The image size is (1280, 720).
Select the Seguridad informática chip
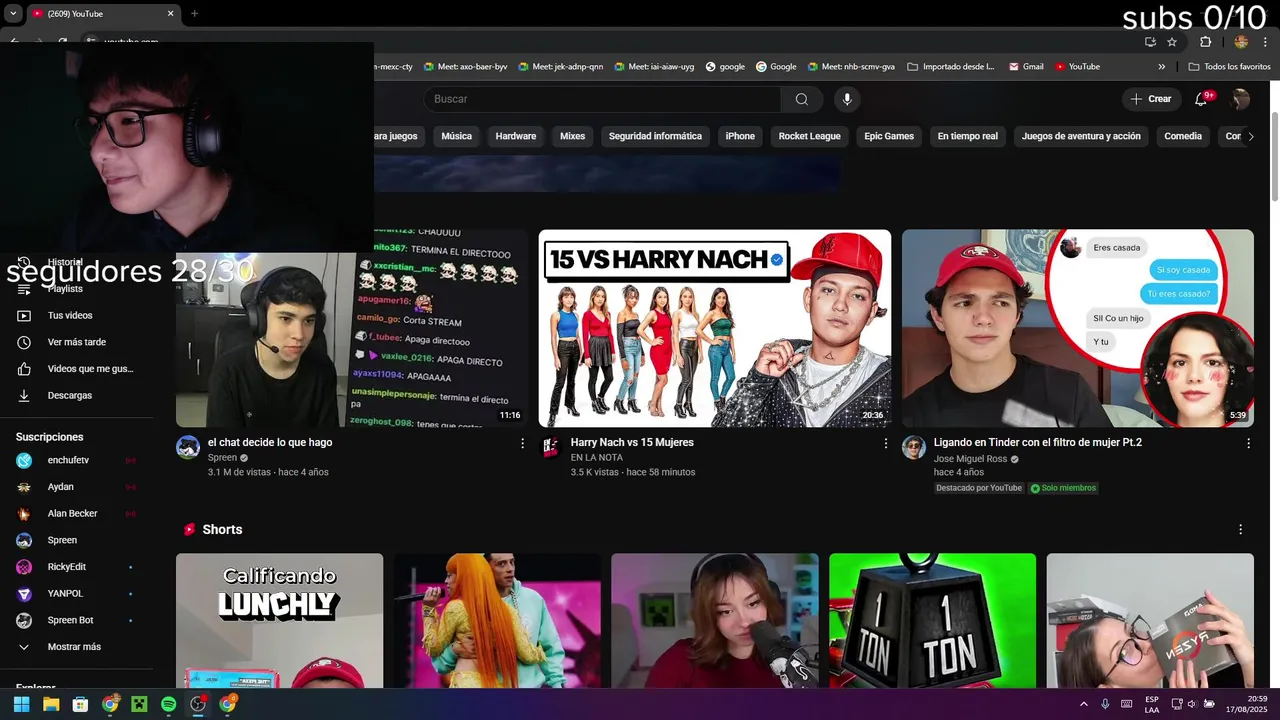tap(655, 136)
